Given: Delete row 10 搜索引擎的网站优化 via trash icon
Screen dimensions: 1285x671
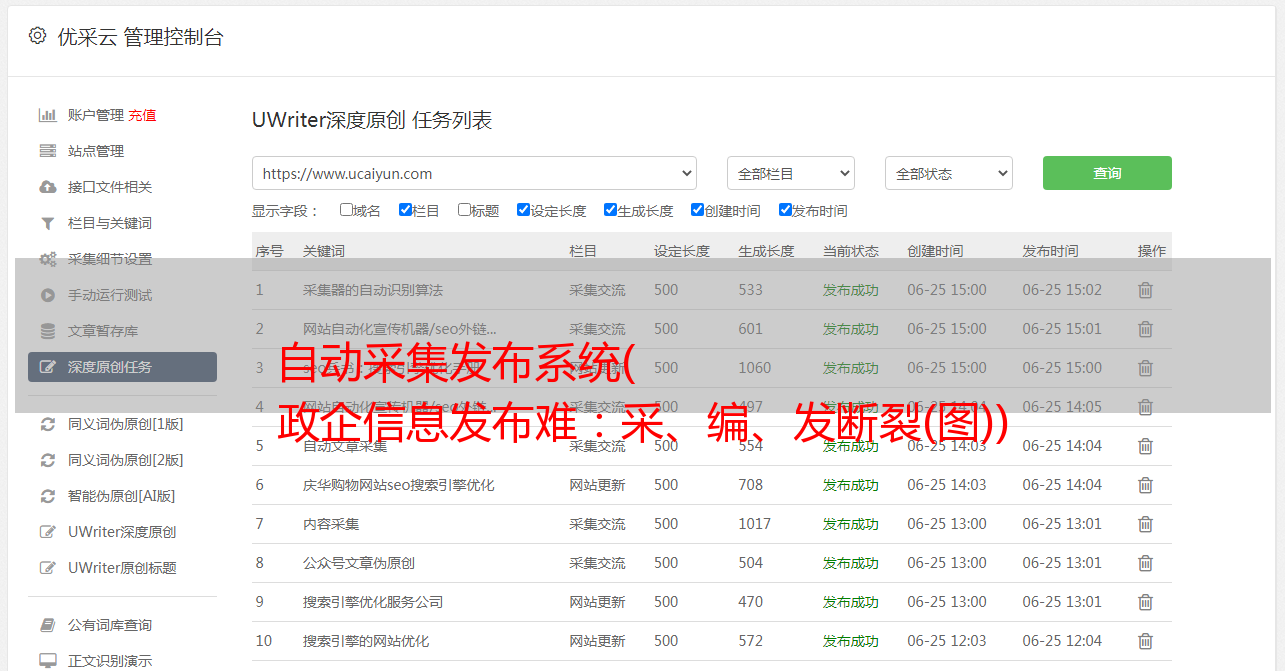Looking at the screenshot, I should [x=1146, y=641].
